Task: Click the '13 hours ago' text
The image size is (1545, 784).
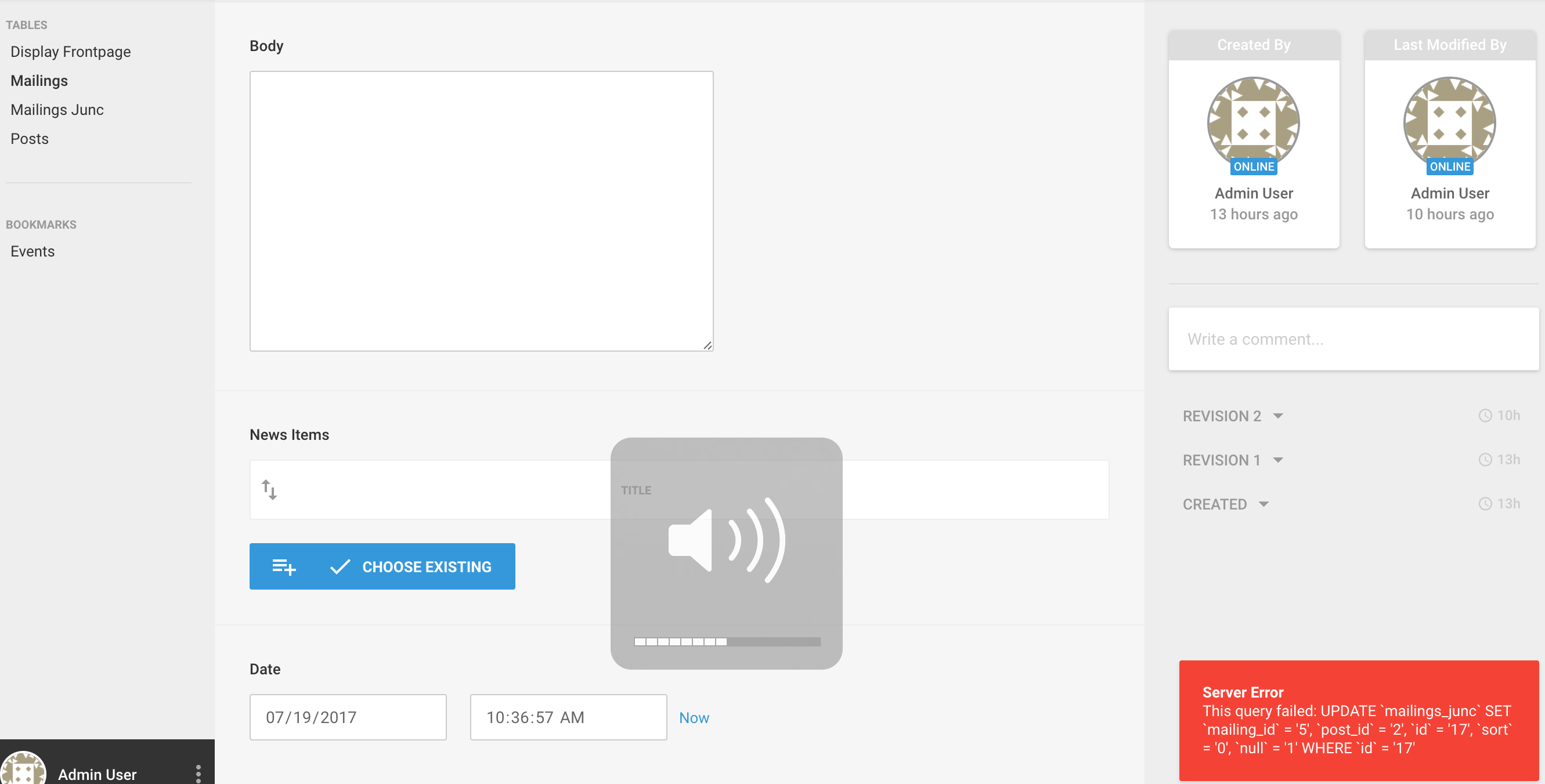Action: coord(1253,214)
